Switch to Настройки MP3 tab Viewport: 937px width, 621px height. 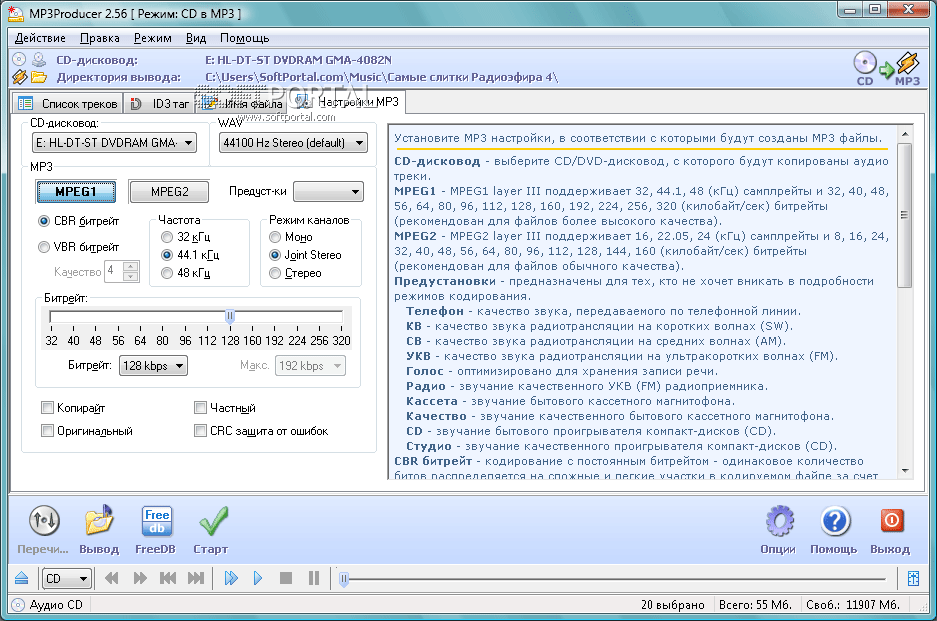tap(348, 102)
